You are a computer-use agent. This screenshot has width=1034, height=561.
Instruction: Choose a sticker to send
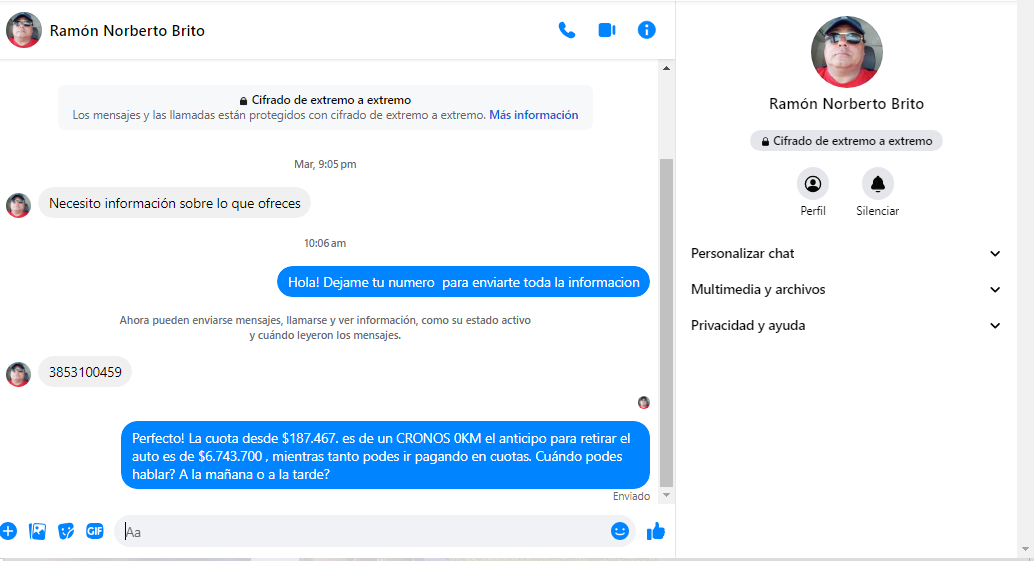coord(66,531)
